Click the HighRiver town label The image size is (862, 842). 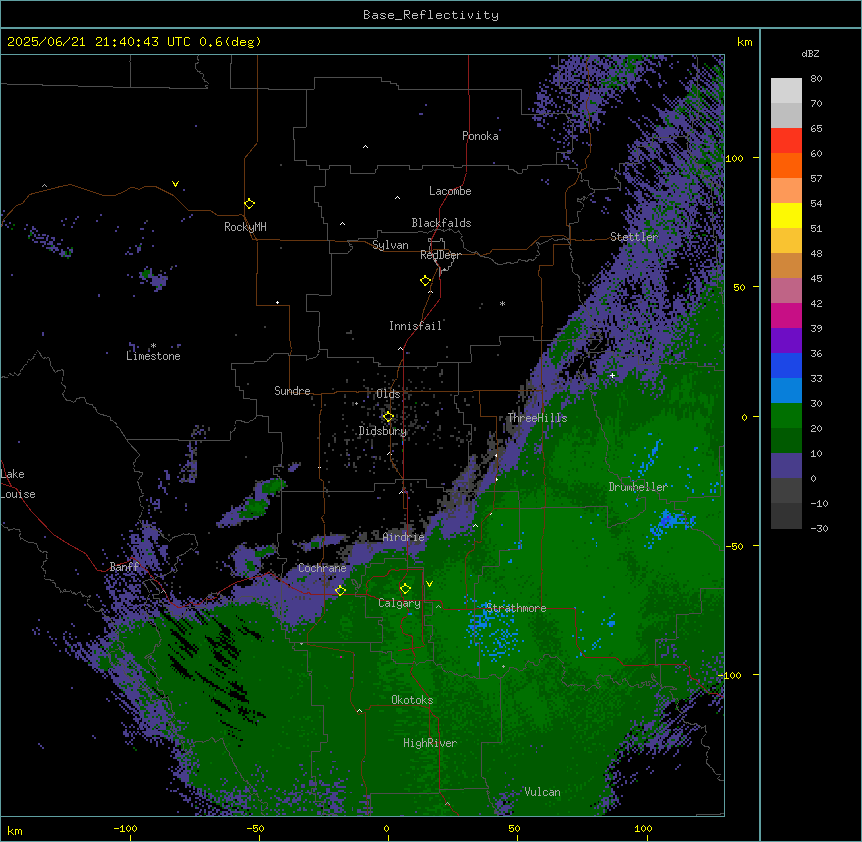[x=430, y=743]
